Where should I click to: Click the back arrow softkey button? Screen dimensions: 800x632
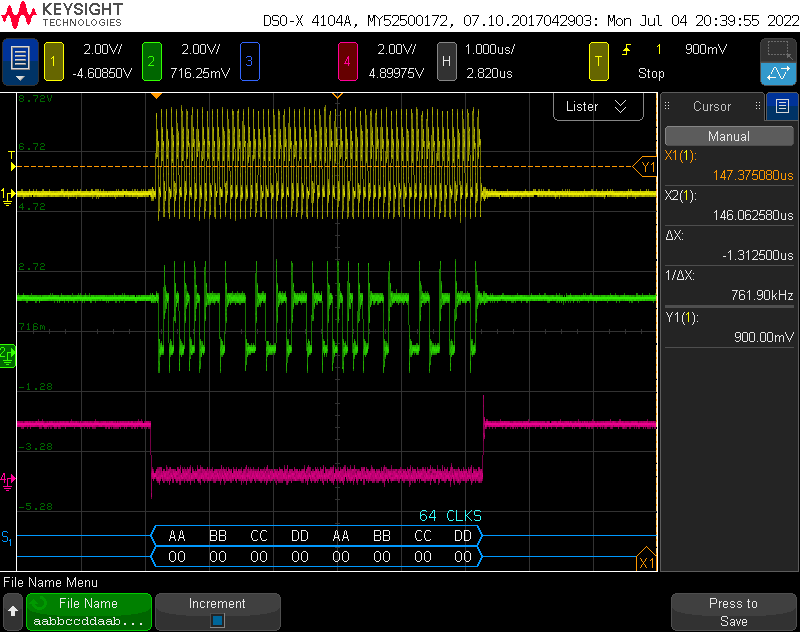(13, 610)
